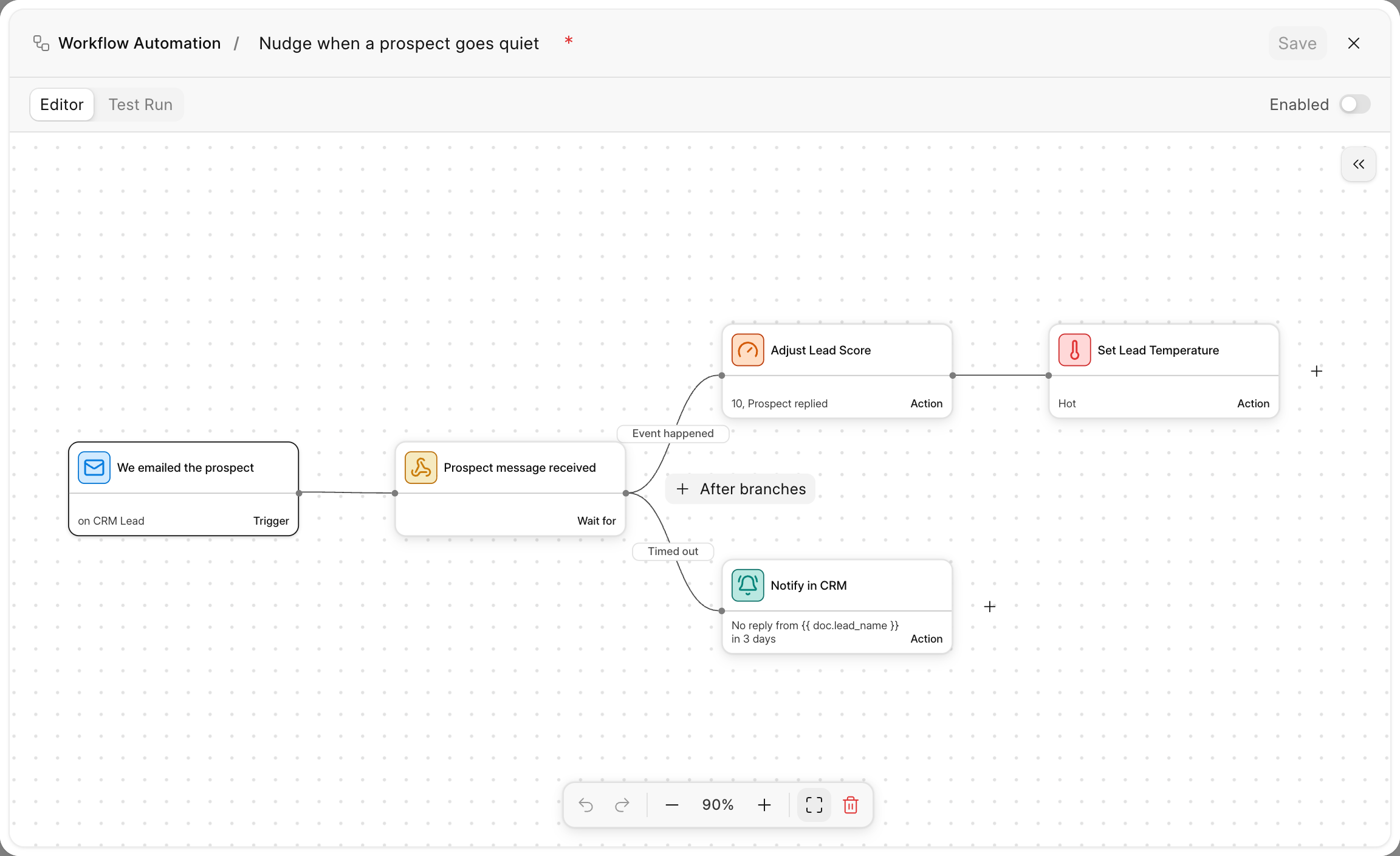Image resolution: width=1400 pixels, height=856 pixels.
Task: Click the Event happened branch label
Action: pyautogui.click(x=673, y=433)
